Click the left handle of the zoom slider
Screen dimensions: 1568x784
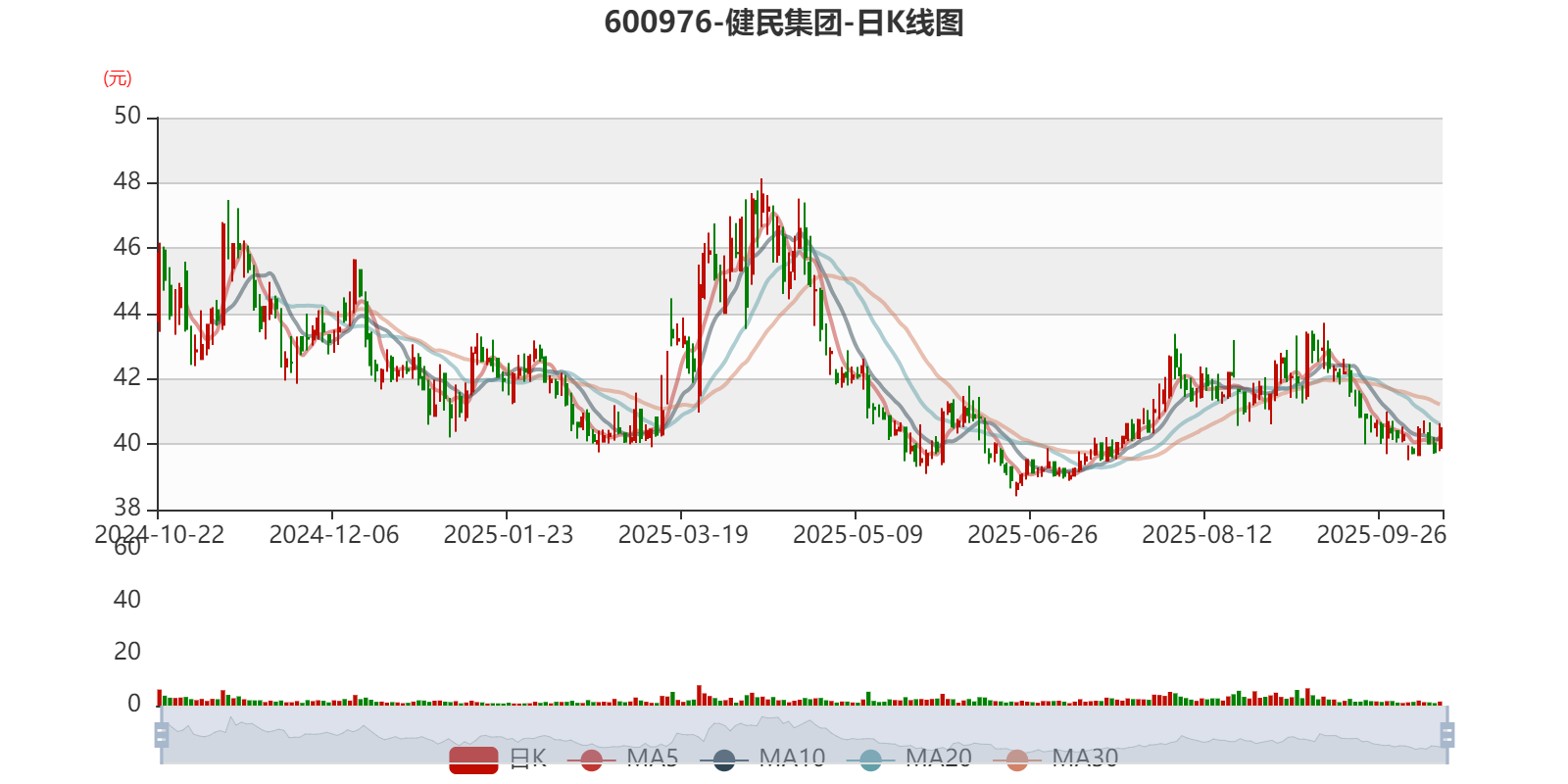162,735
